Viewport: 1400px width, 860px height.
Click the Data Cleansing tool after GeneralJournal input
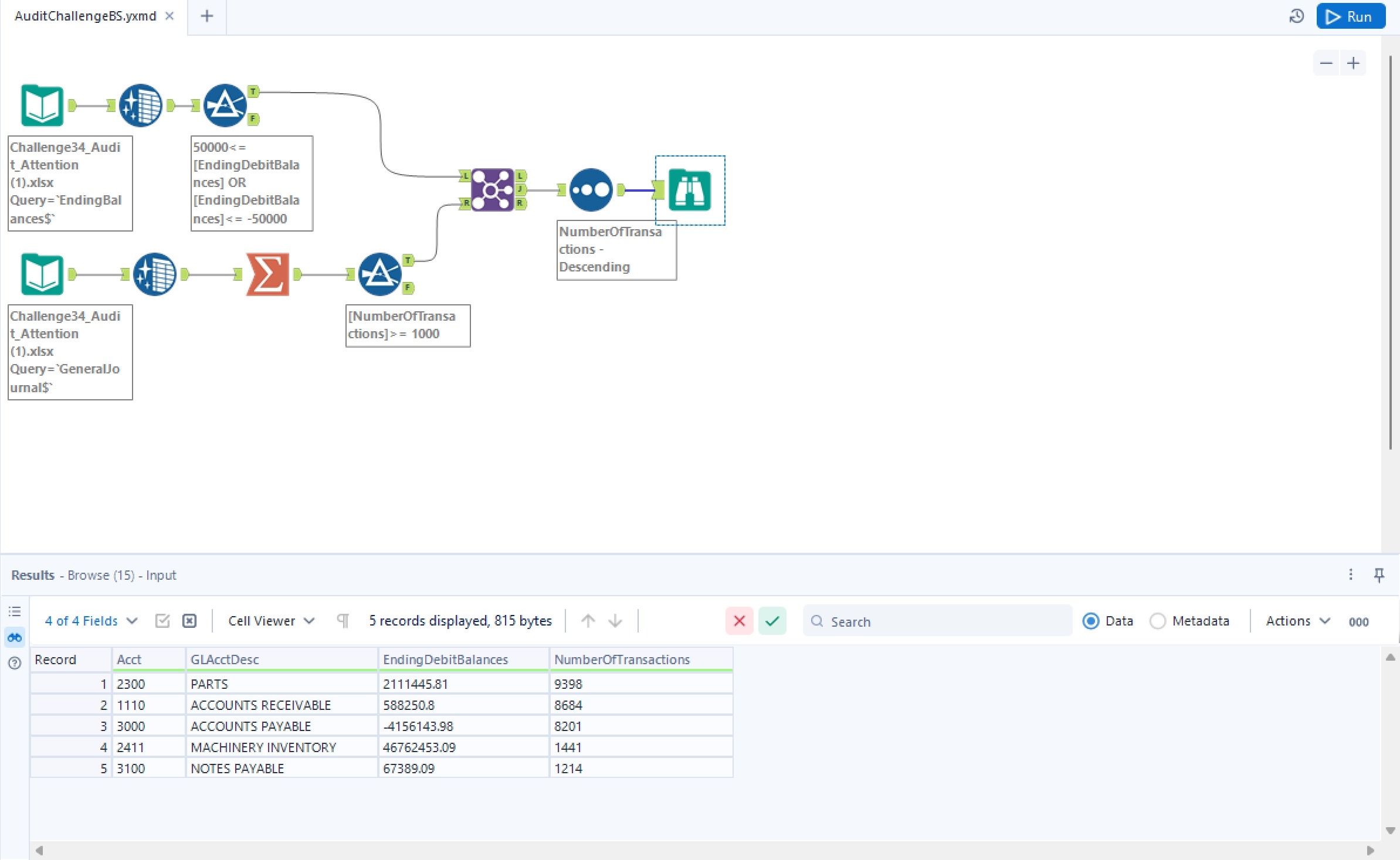tap(155, 274)
